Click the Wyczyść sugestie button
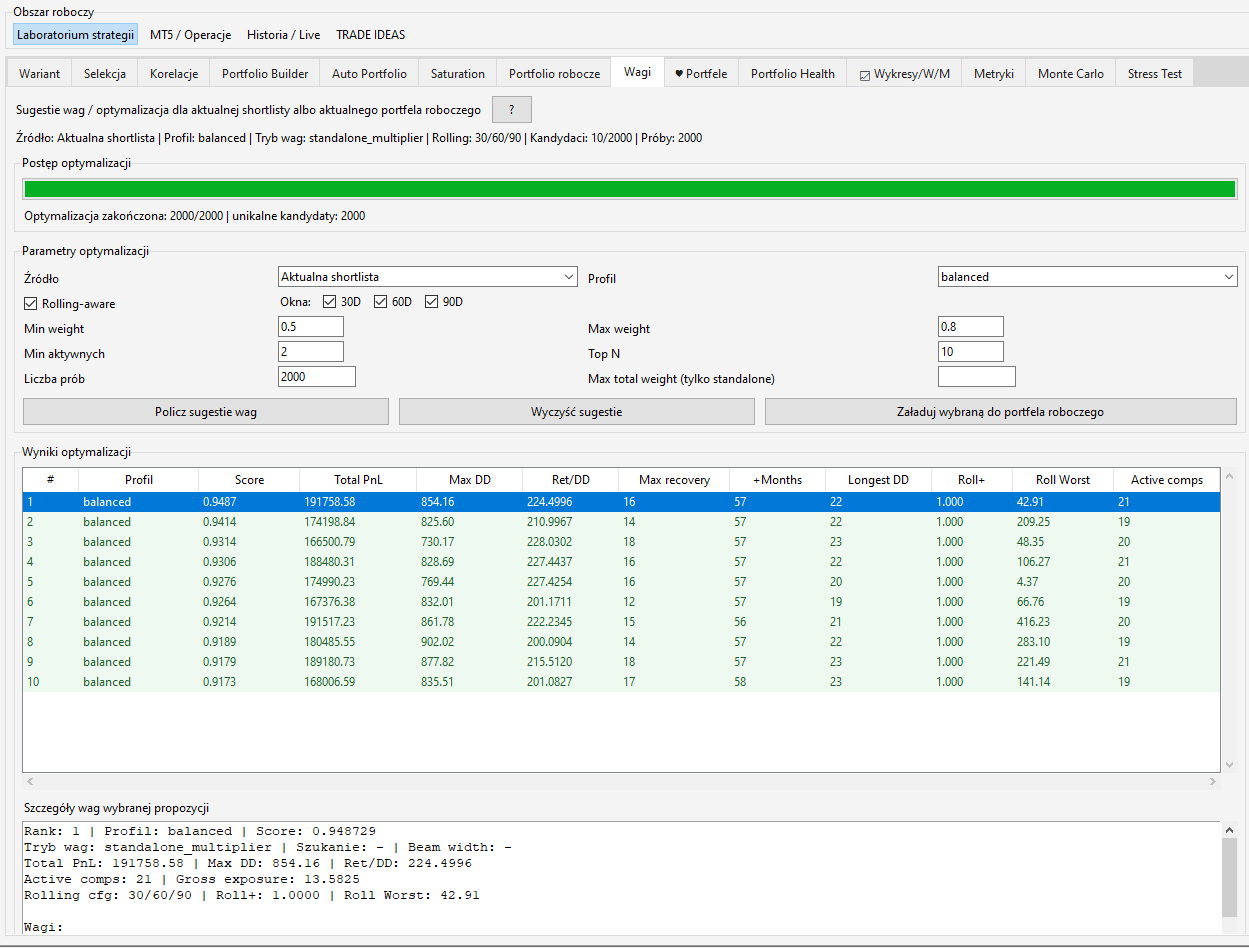This screenshot has width=1249, height=948. tap(577, 411)
